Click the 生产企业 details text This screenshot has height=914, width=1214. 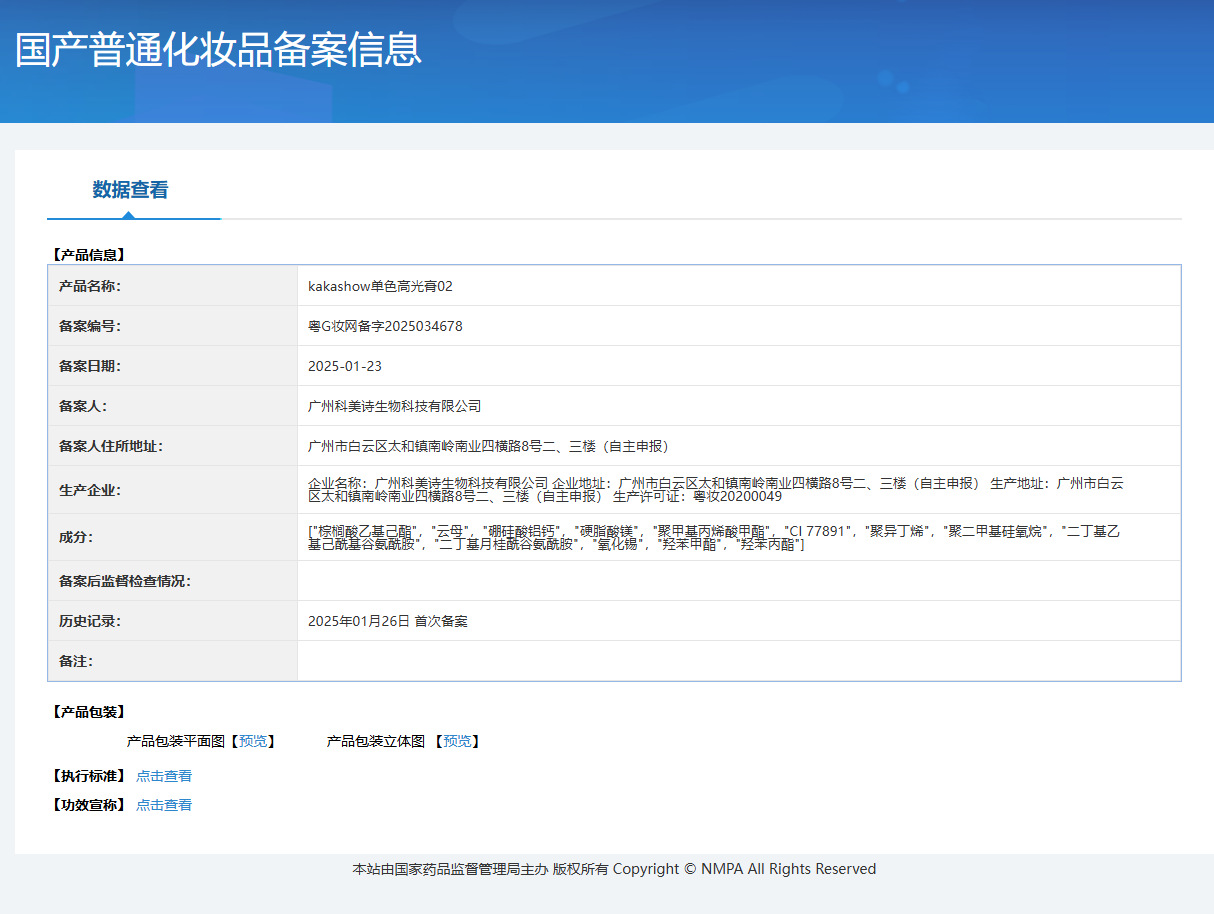pyautogui.click(x=715, y=489)
